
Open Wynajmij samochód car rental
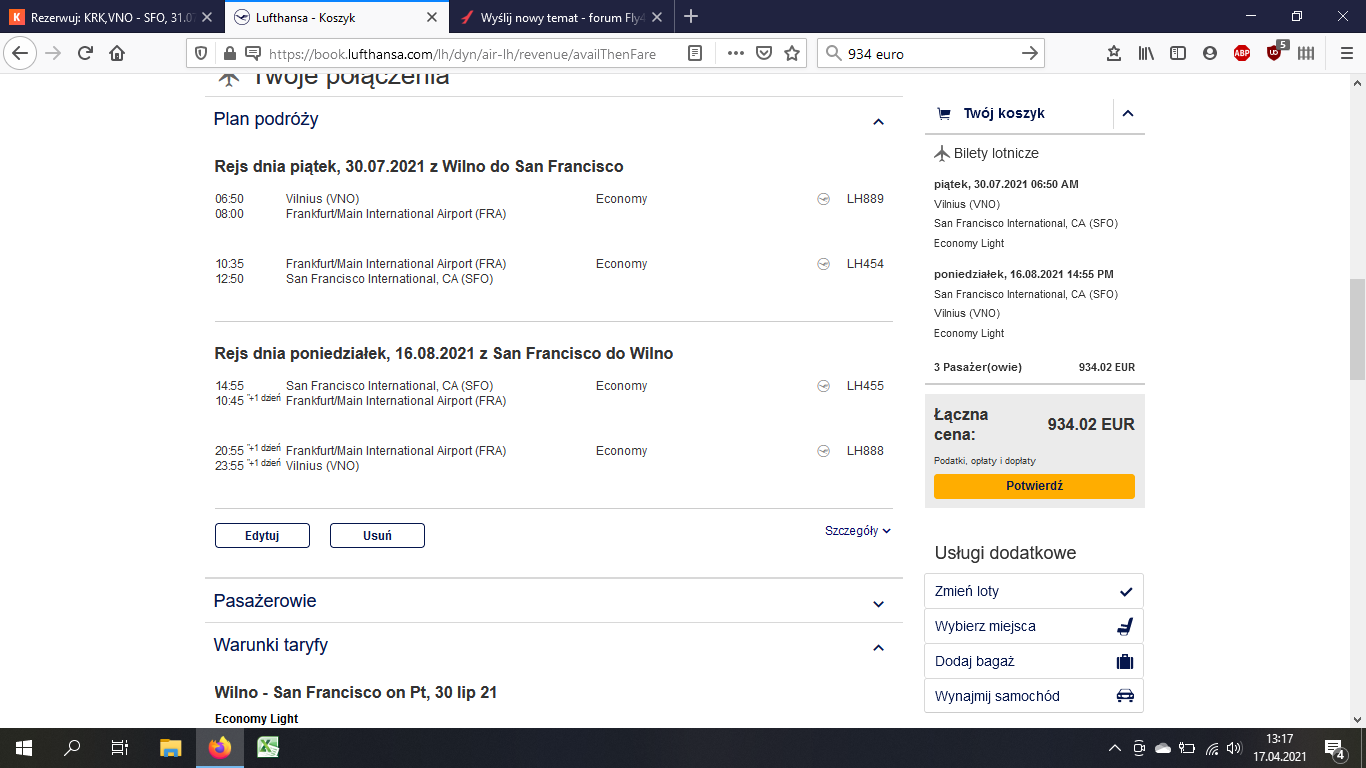[x=1034, y=696]
